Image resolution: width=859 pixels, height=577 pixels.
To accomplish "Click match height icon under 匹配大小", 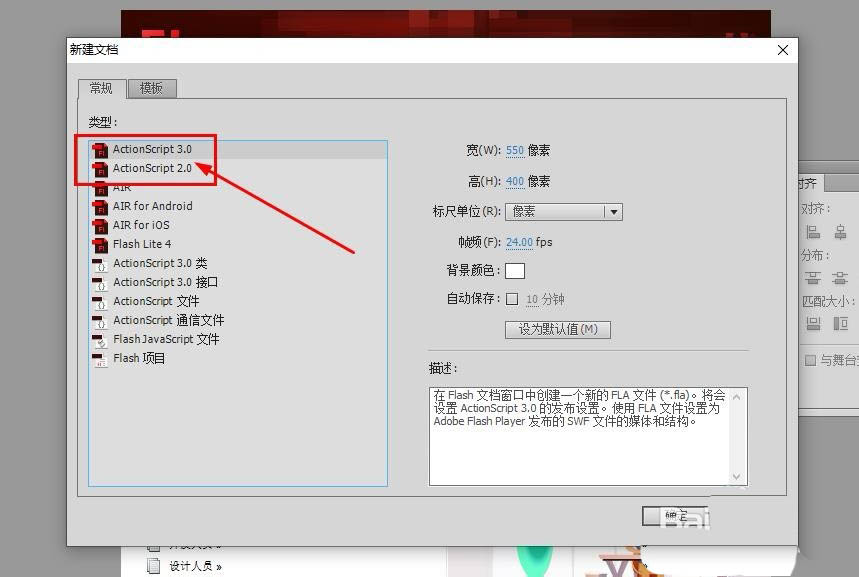I will coord(840,324).
